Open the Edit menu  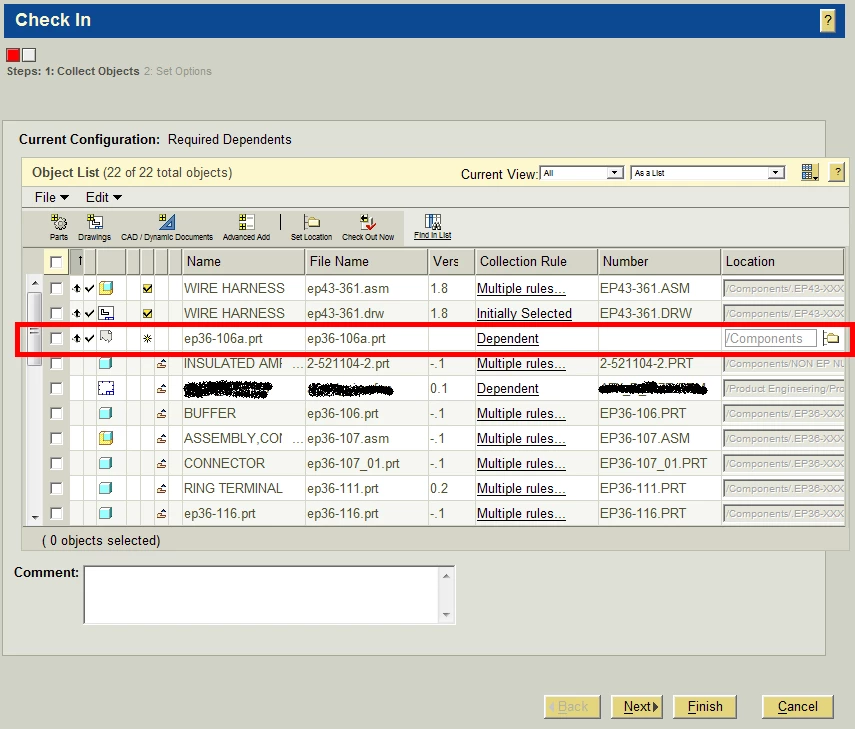pos(103,197)
